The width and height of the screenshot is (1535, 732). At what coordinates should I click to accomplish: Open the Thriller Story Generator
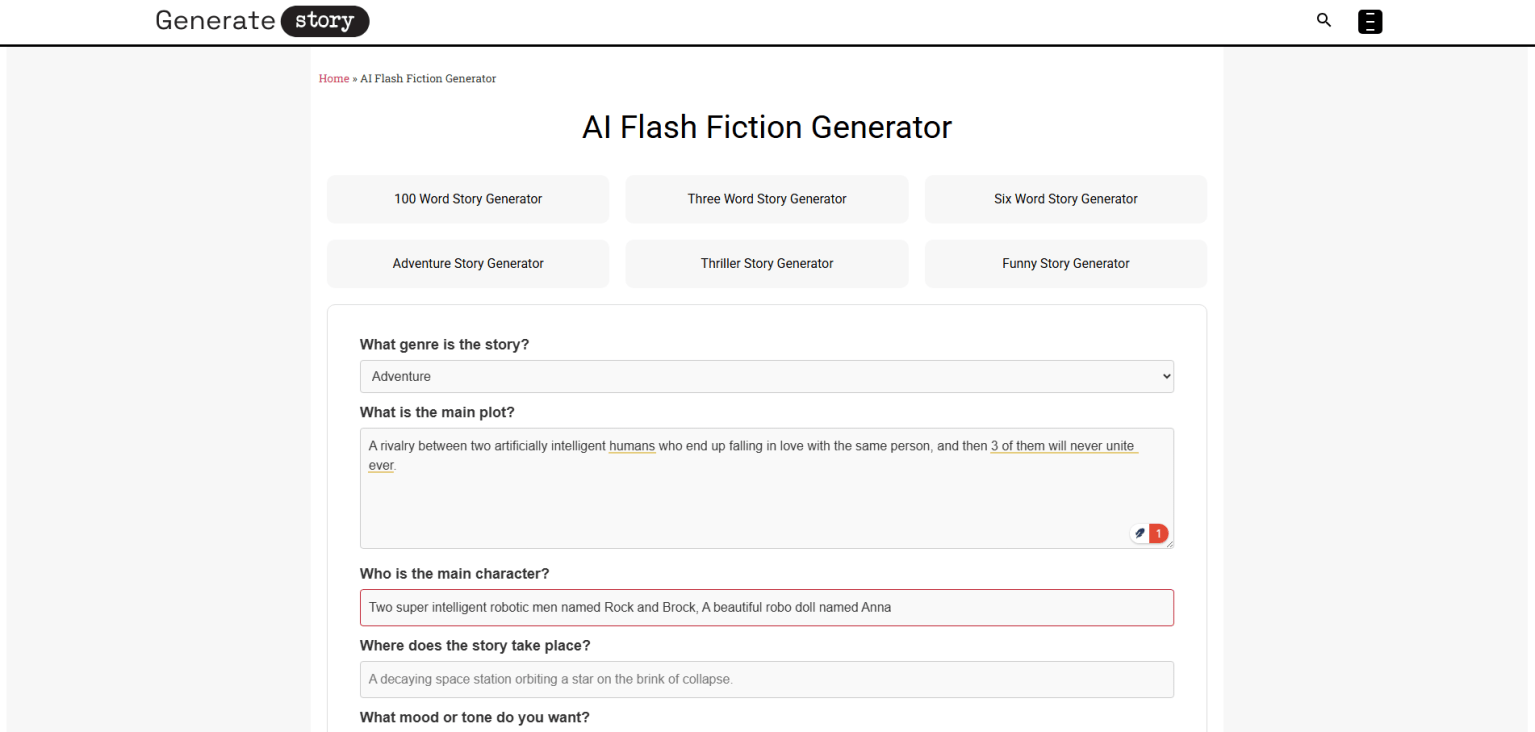pyautogui.click(x=766, y=263)
